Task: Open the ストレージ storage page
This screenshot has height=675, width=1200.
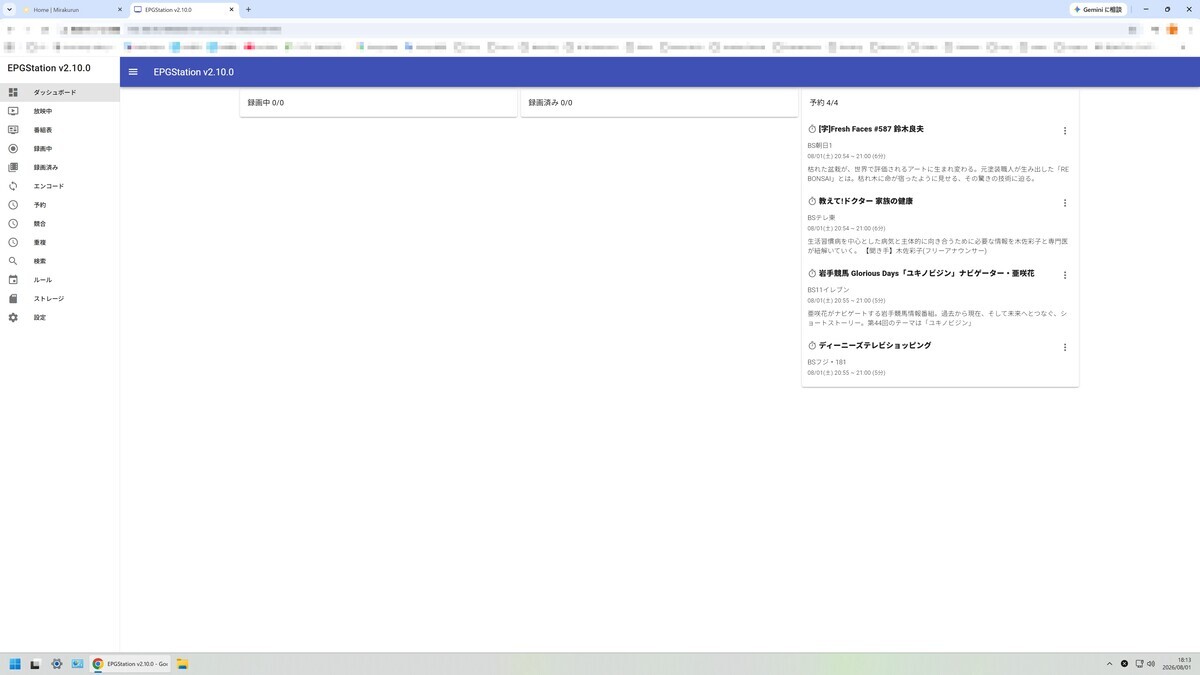Action: point(60,298)
